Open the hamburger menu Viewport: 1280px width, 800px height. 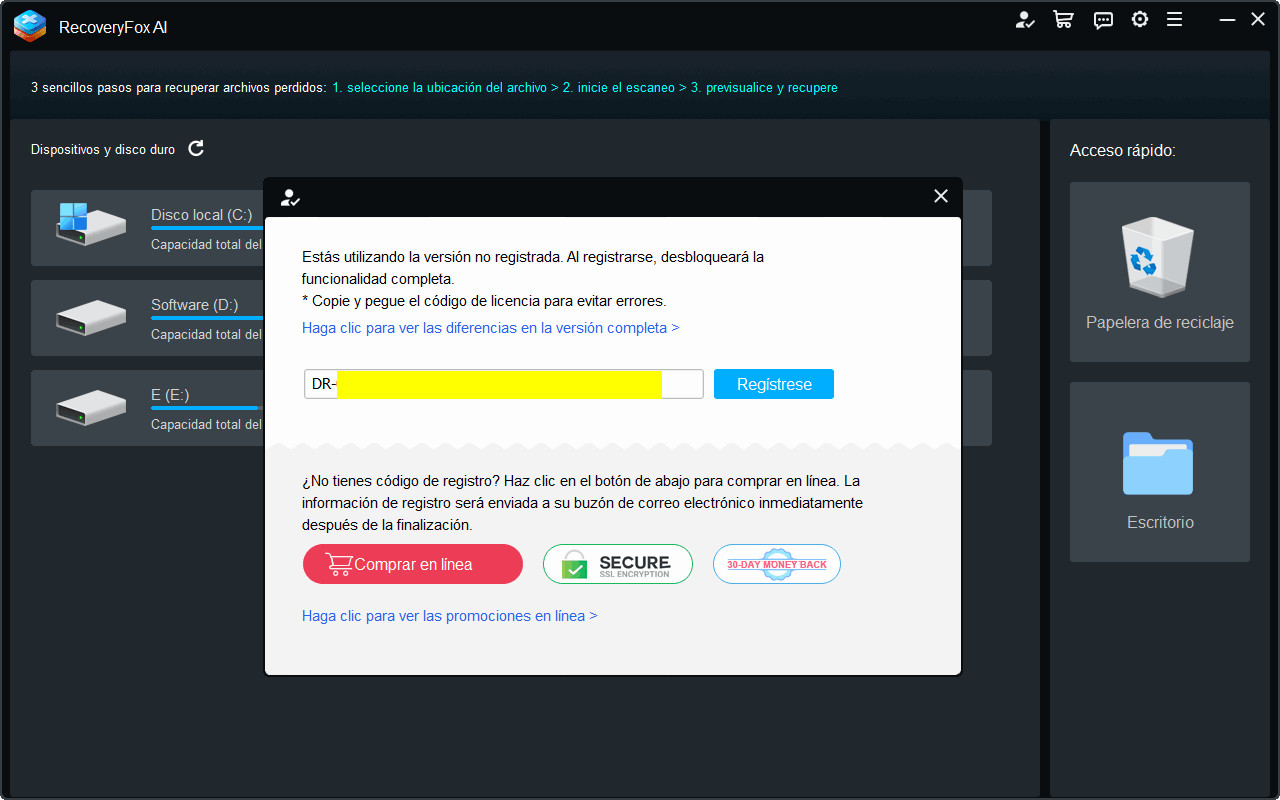(x=1175, y=19)
